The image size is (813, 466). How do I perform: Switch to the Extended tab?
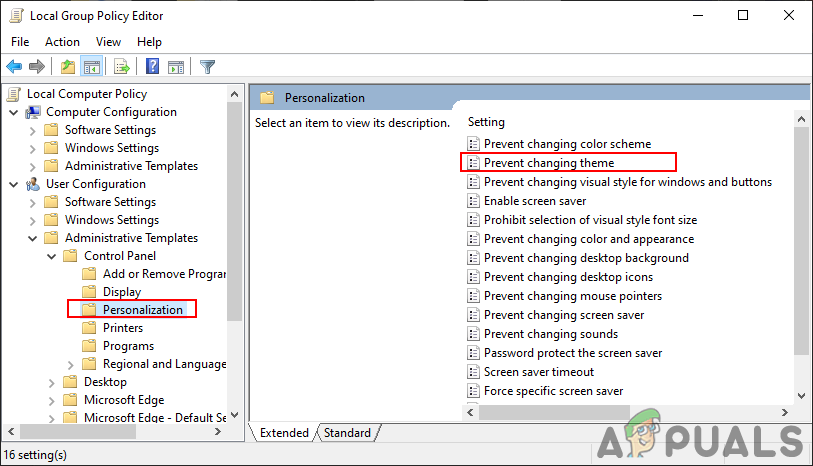click(x=284, y=433)
